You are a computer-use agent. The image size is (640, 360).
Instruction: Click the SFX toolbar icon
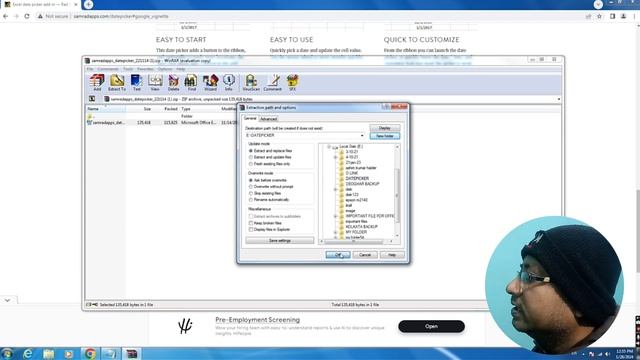[x=292, y=82]
